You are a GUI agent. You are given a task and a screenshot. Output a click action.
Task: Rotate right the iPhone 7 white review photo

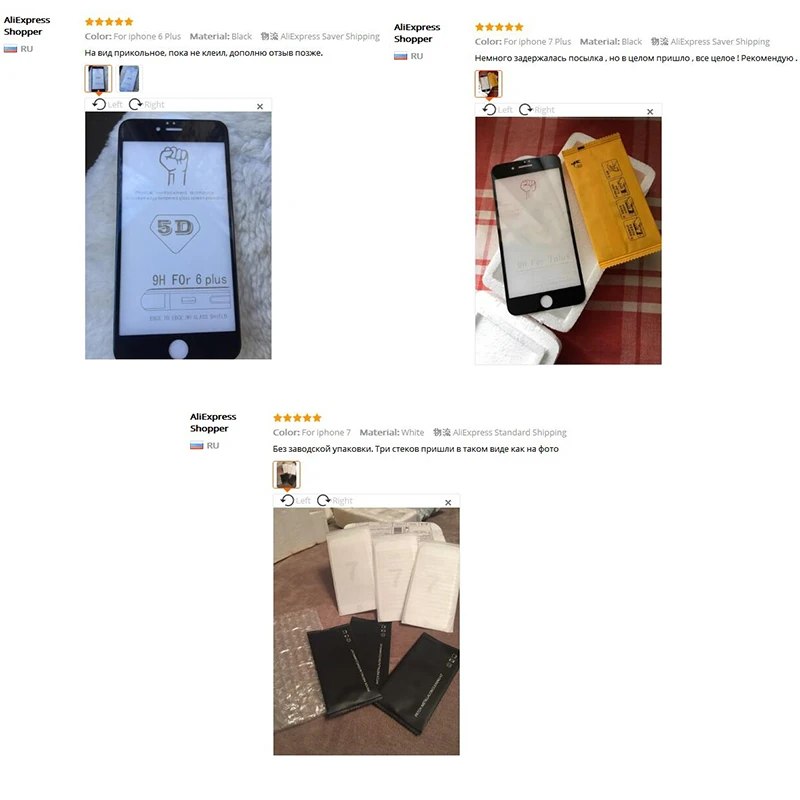[335, 501]
